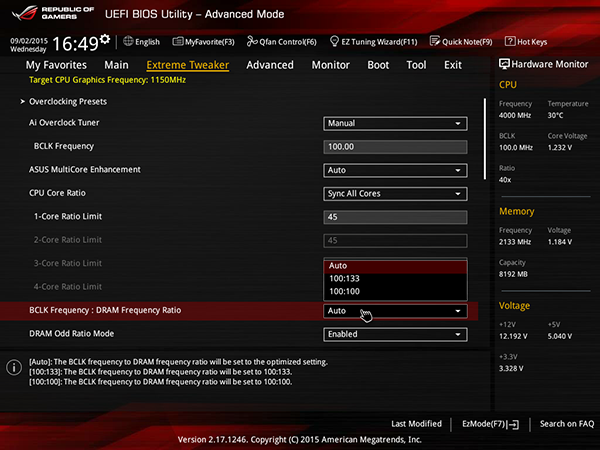Viewport: 600px width, 450px height.
Task: Open the CPU Core Ratio dropdown
Action: (395, 194)
